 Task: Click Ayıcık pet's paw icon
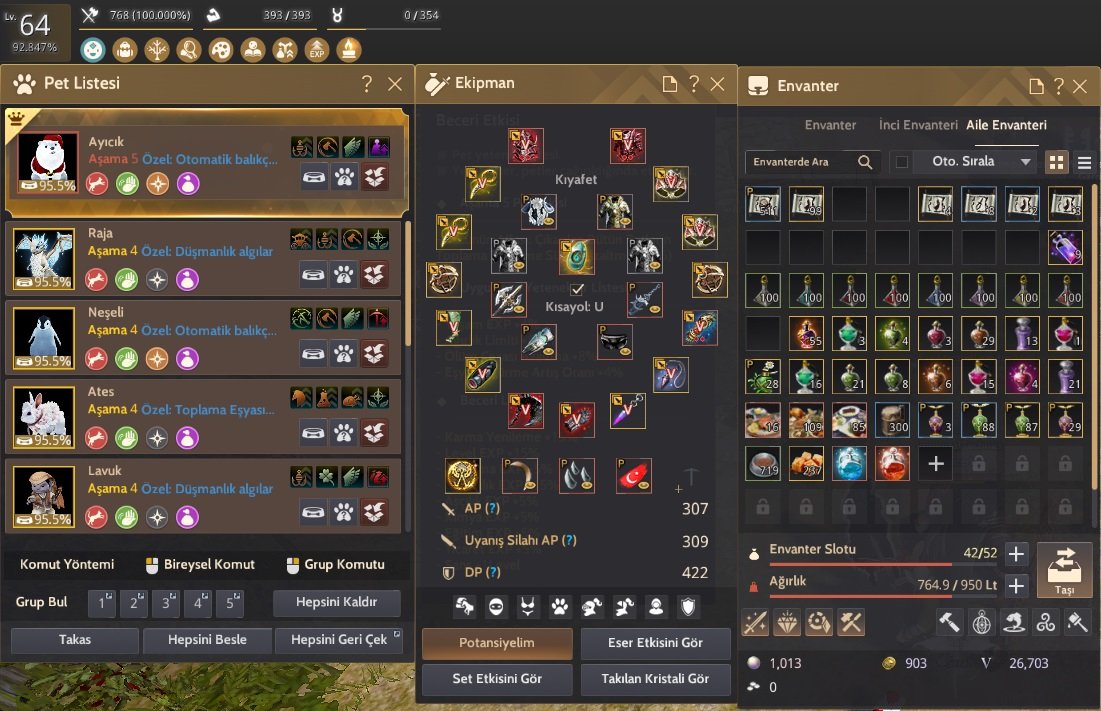(x=344, y=177)
